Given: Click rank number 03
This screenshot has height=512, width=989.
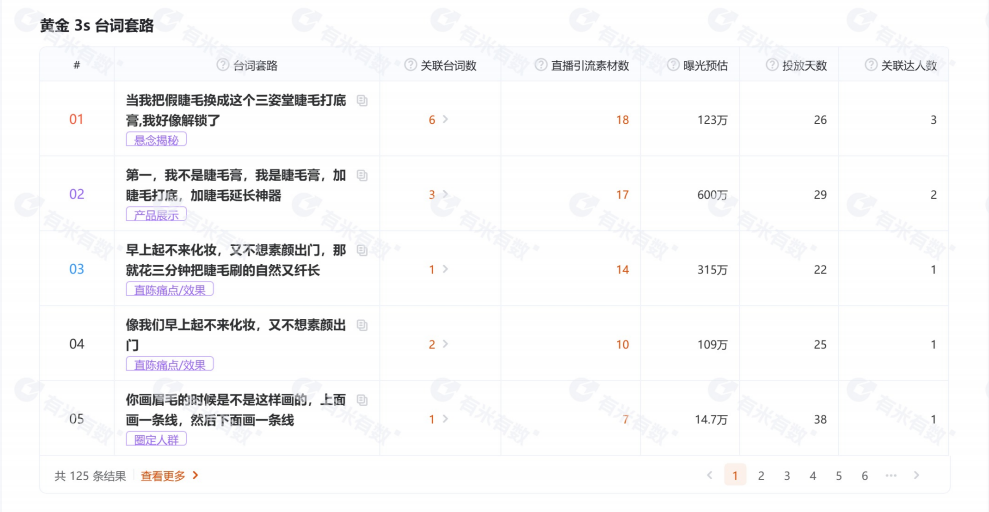Looking at the screenshot, I should point(76,269).
